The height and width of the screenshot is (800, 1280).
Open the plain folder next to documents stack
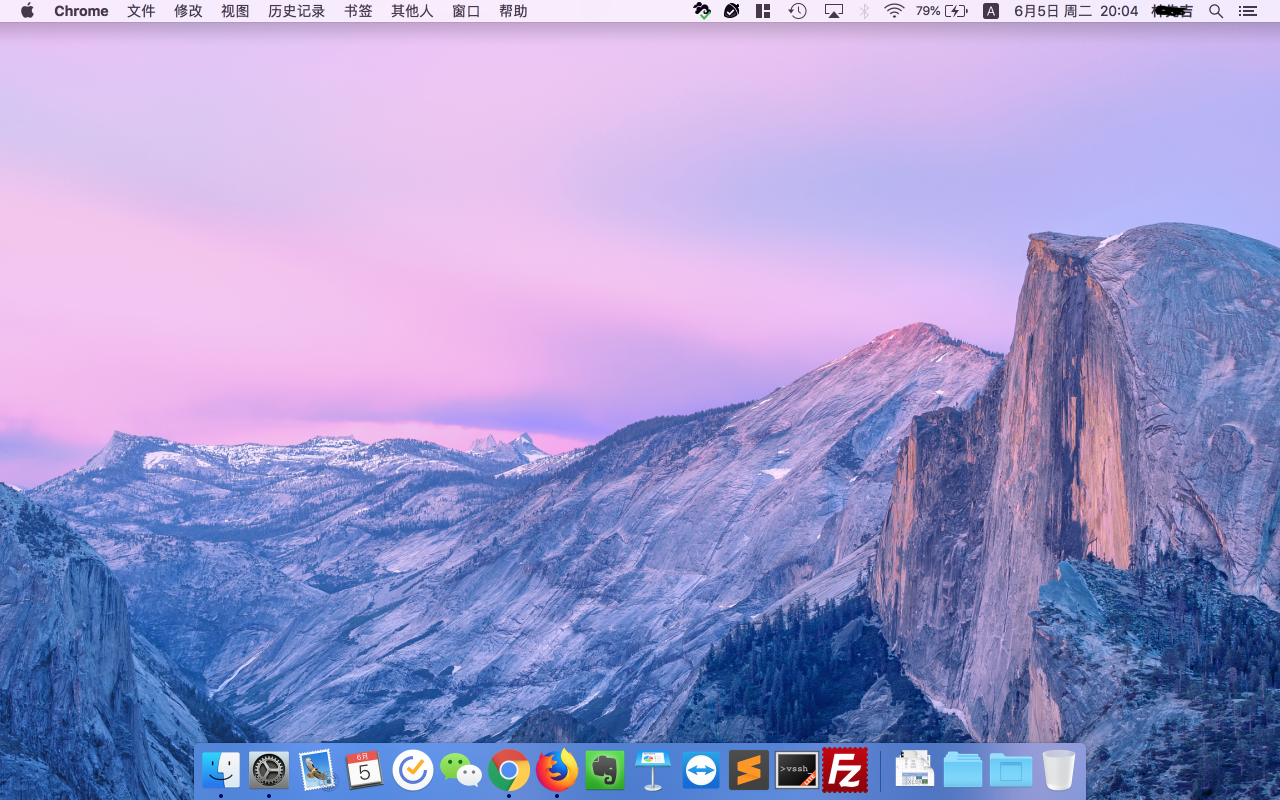(963, 770)
